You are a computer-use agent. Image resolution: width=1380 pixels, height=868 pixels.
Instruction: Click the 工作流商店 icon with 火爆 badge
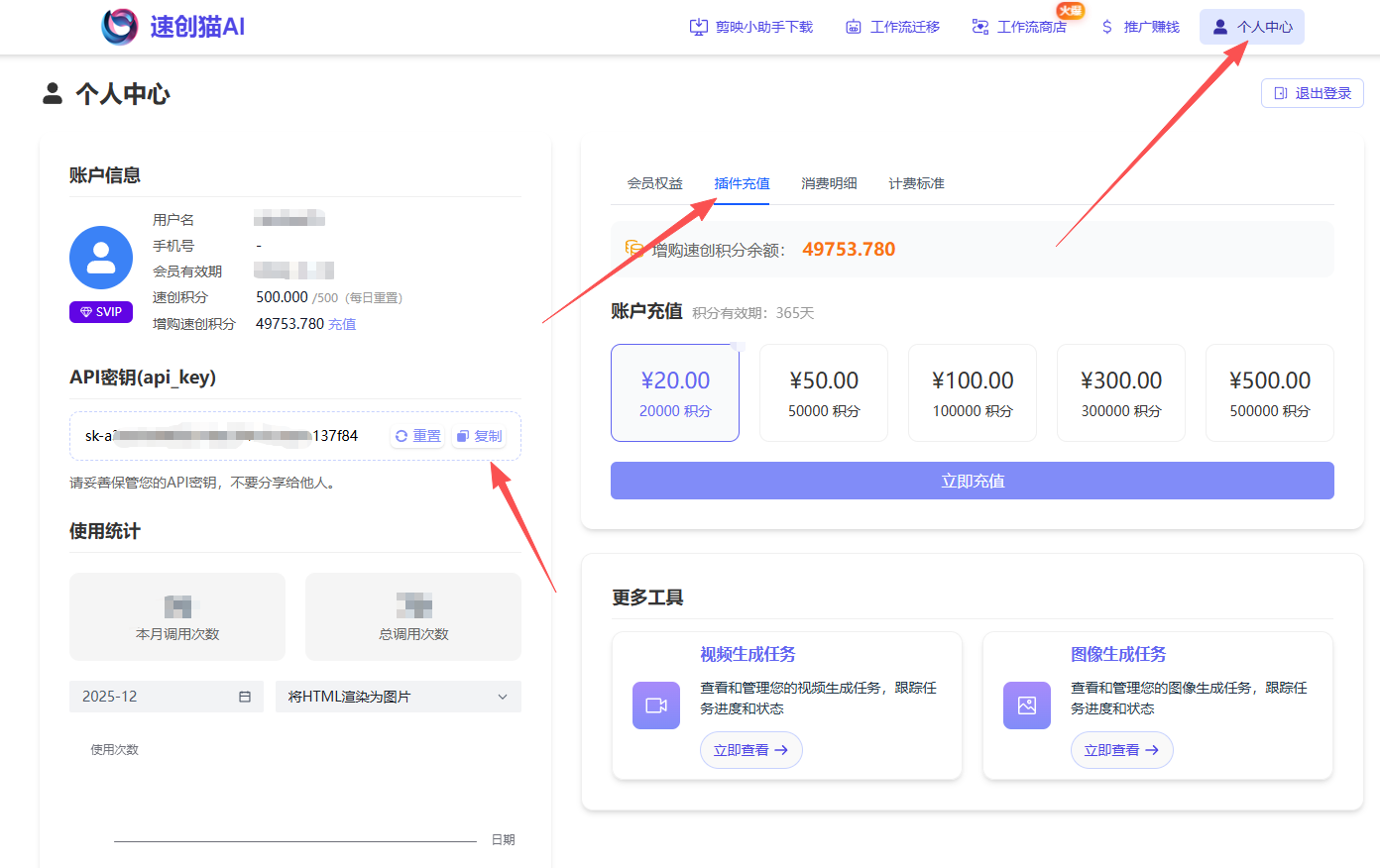981,27
